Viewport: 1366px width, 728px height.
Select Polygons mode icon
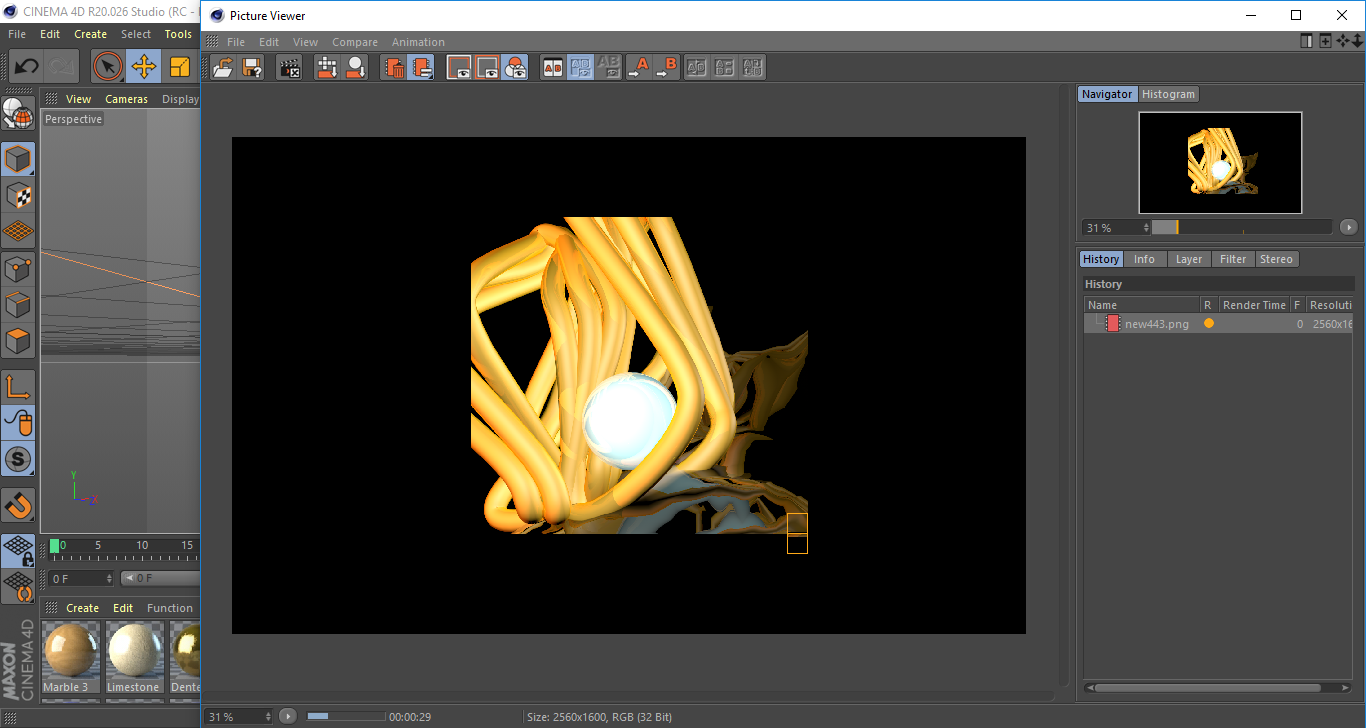coord(18,341)
